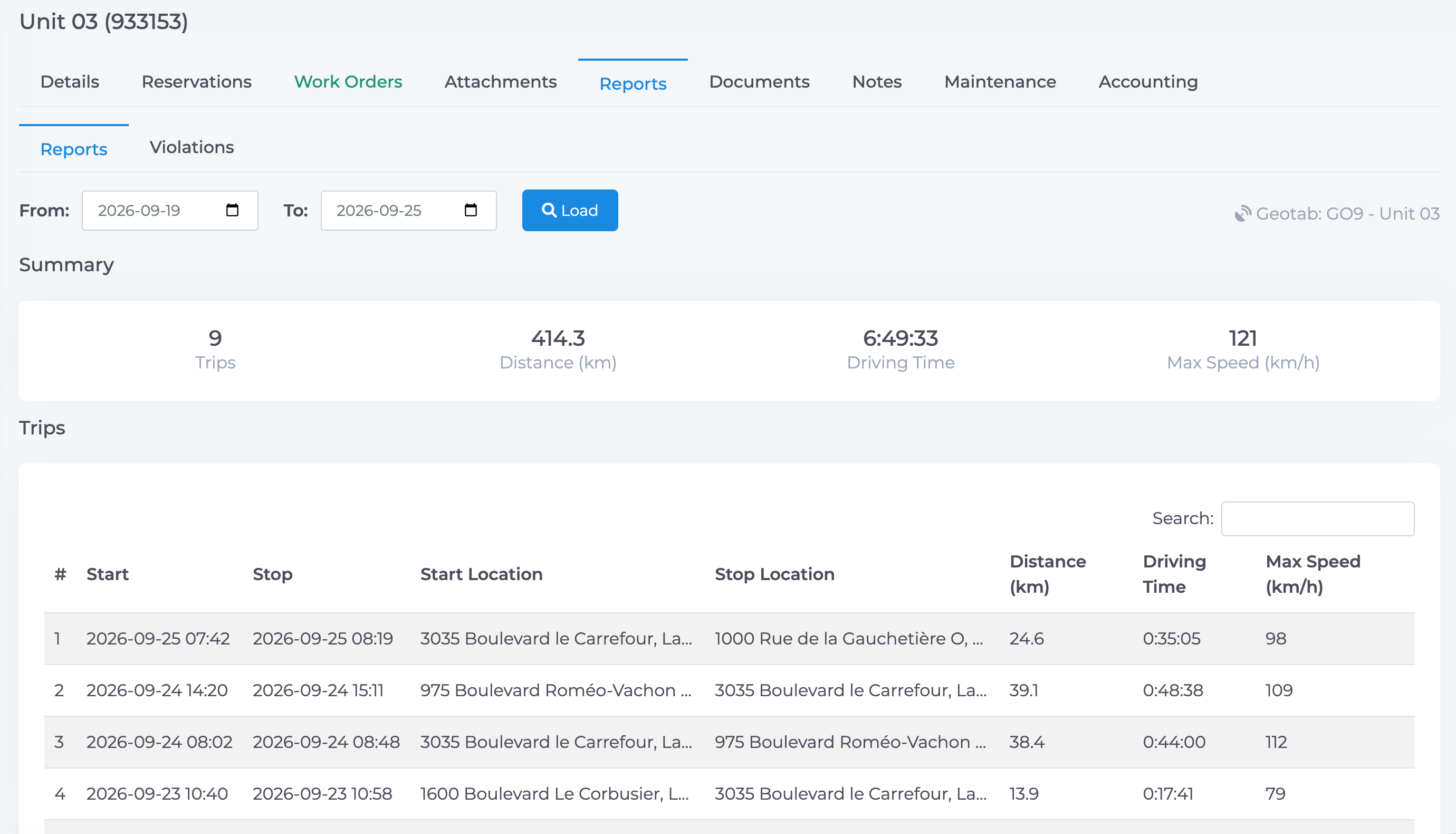Click max speed 98 in trip 1
This screenshot has width=1456, height=834.
coord(1276,639)
